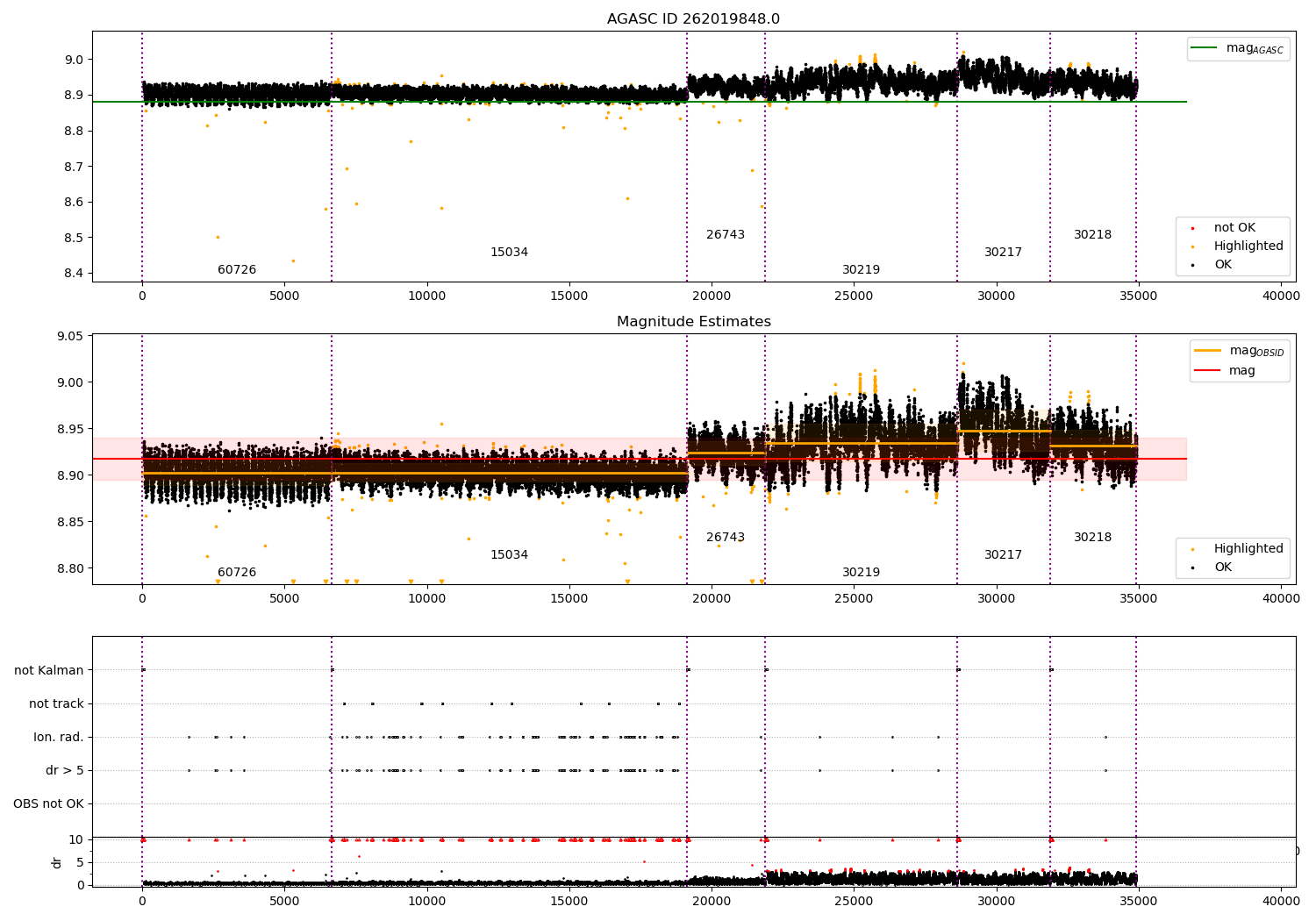Click obsid label 60726 in Magnitude Estimates plot
The image size is (1316, 921).
(237, 573)
